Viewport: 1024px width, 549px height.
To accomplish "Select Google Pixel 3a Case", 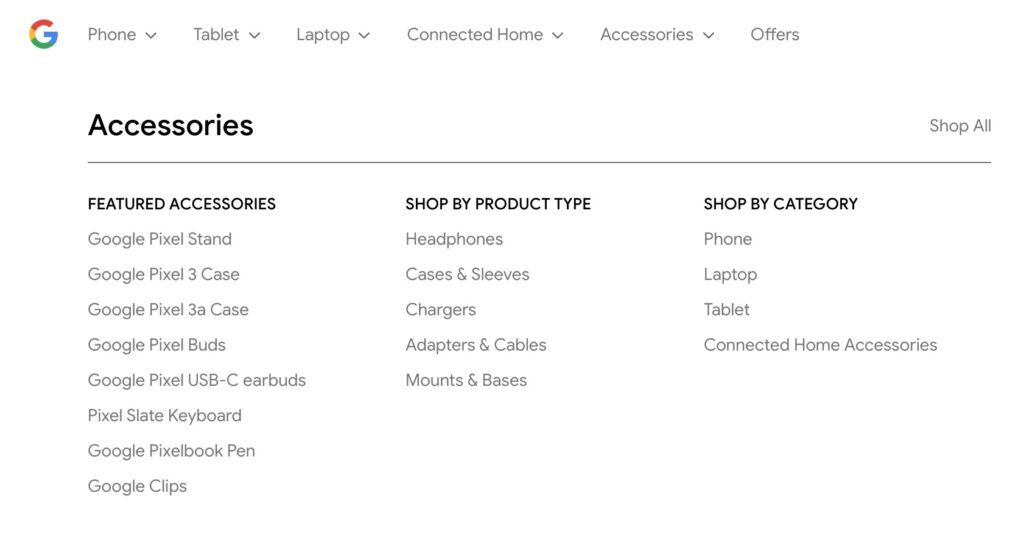I will pyautogui.click(x=168, y=310).
